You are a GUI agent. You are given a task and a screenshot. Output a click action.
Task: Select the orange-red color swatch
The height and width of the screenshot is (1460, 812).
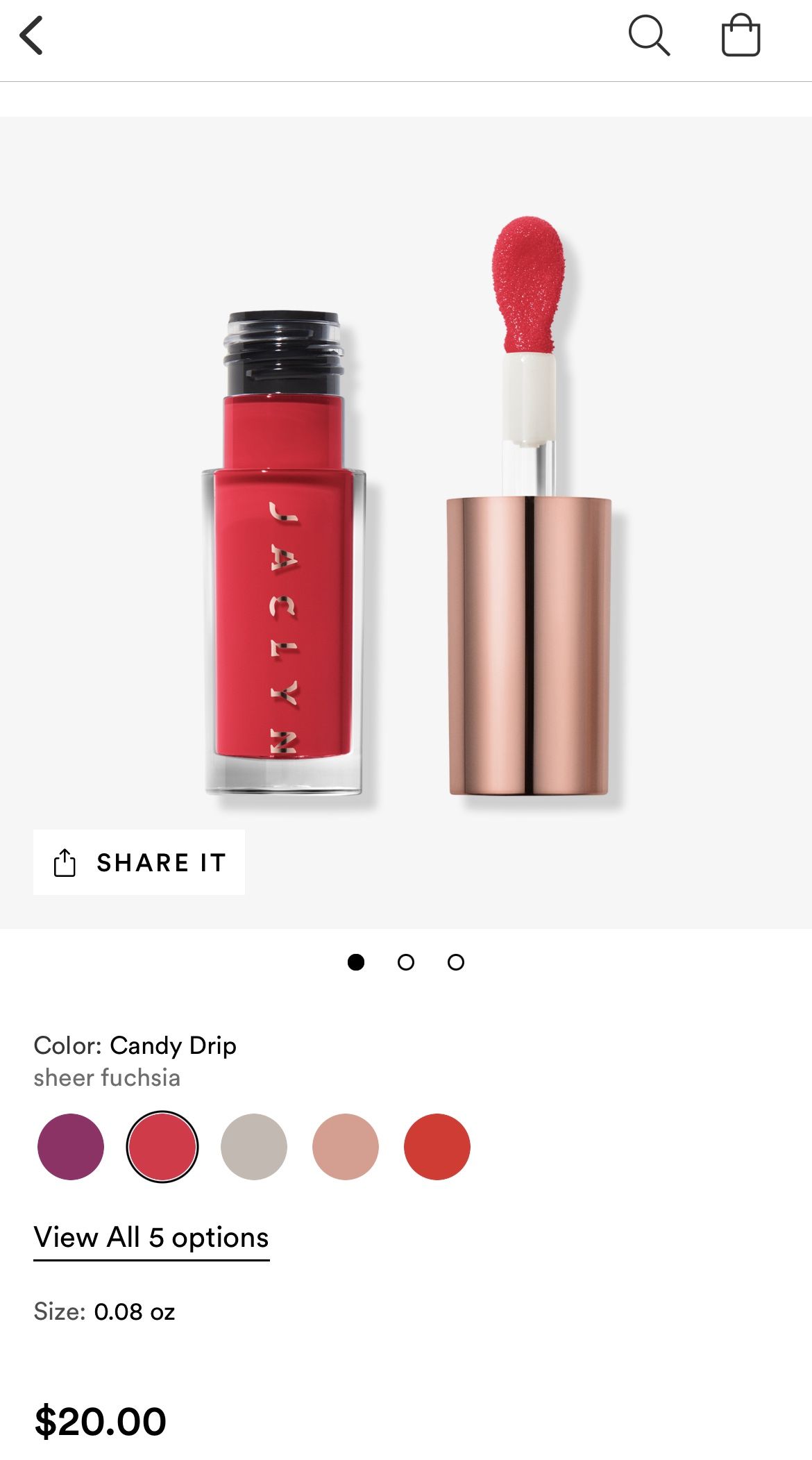[x=437, y=1147]
